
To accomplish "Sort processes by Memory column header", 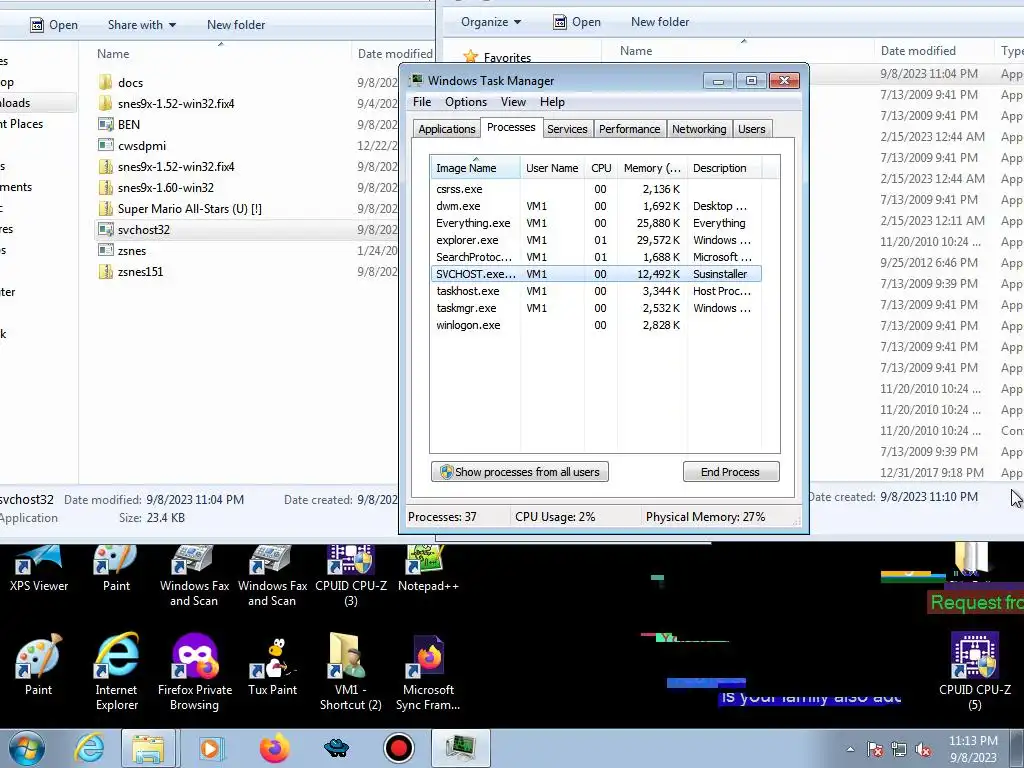I will point(652,168).
